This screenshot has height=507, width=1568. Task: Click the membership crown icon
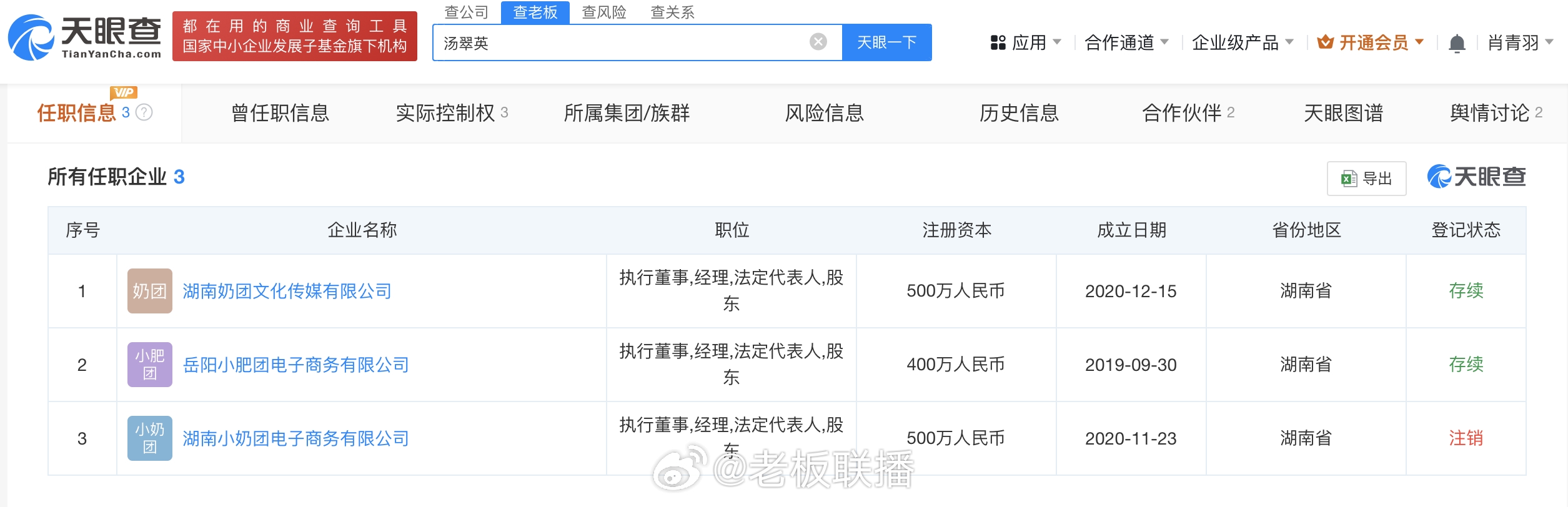(1325, 42)
